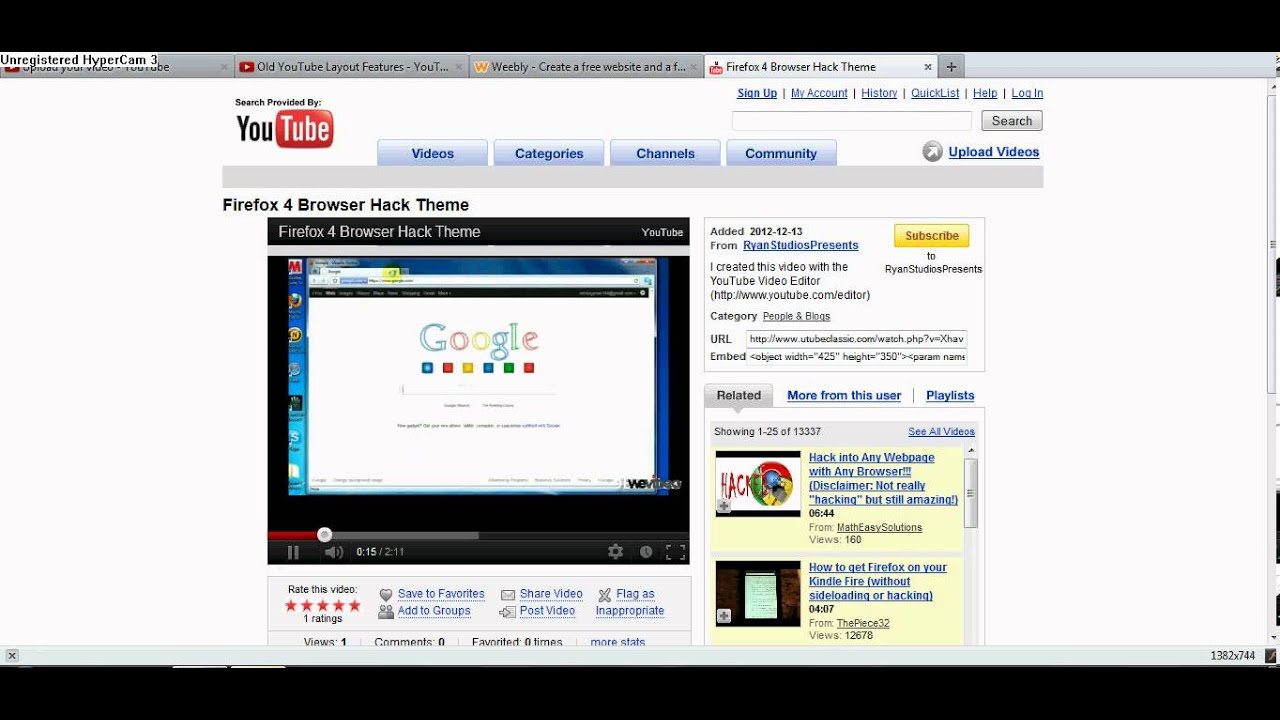Open the My Account link
The image size is (1280, 720).
[819, 93]
